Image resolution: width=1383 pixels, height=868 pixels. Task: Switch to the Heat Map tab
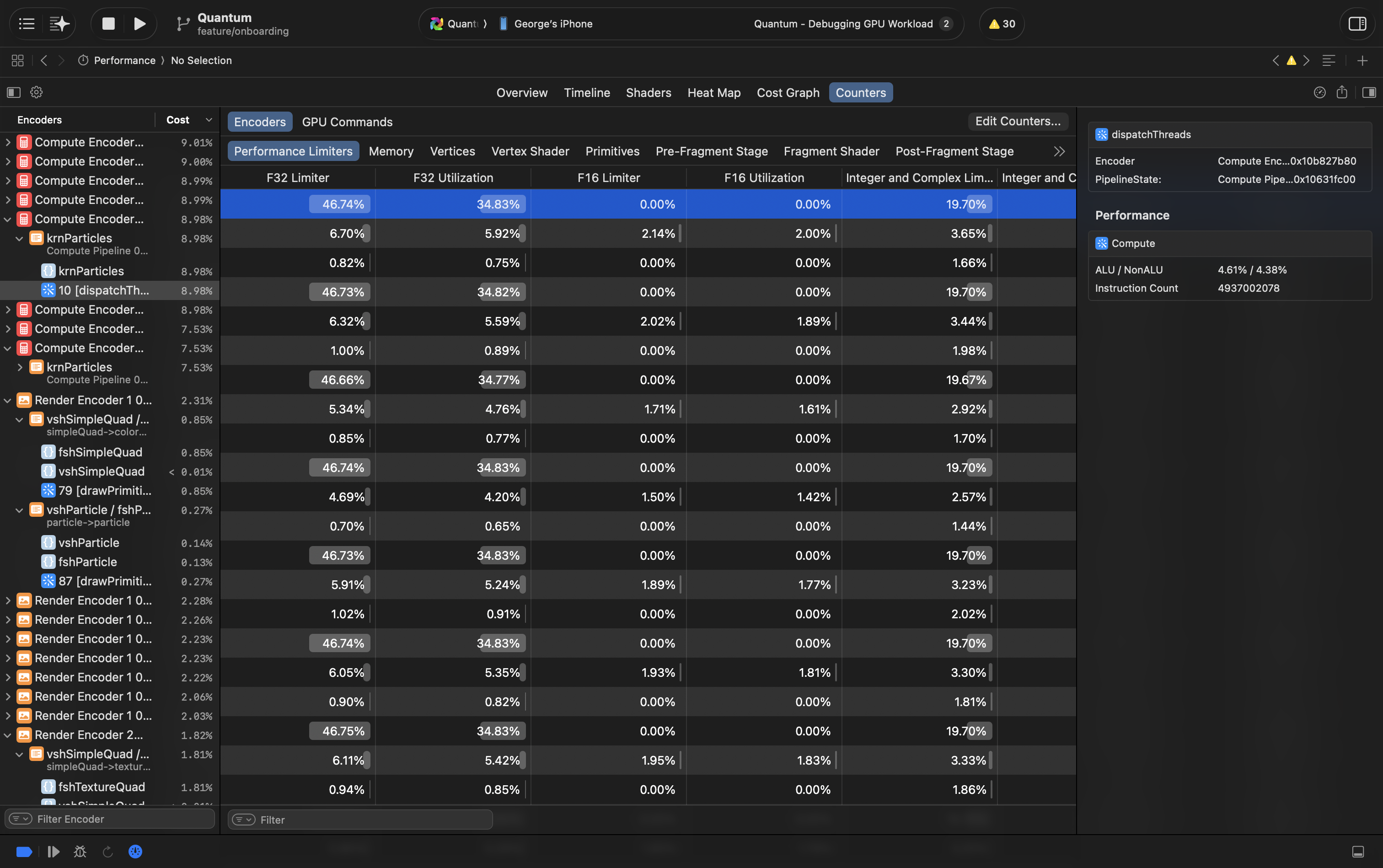coord(713,92)
